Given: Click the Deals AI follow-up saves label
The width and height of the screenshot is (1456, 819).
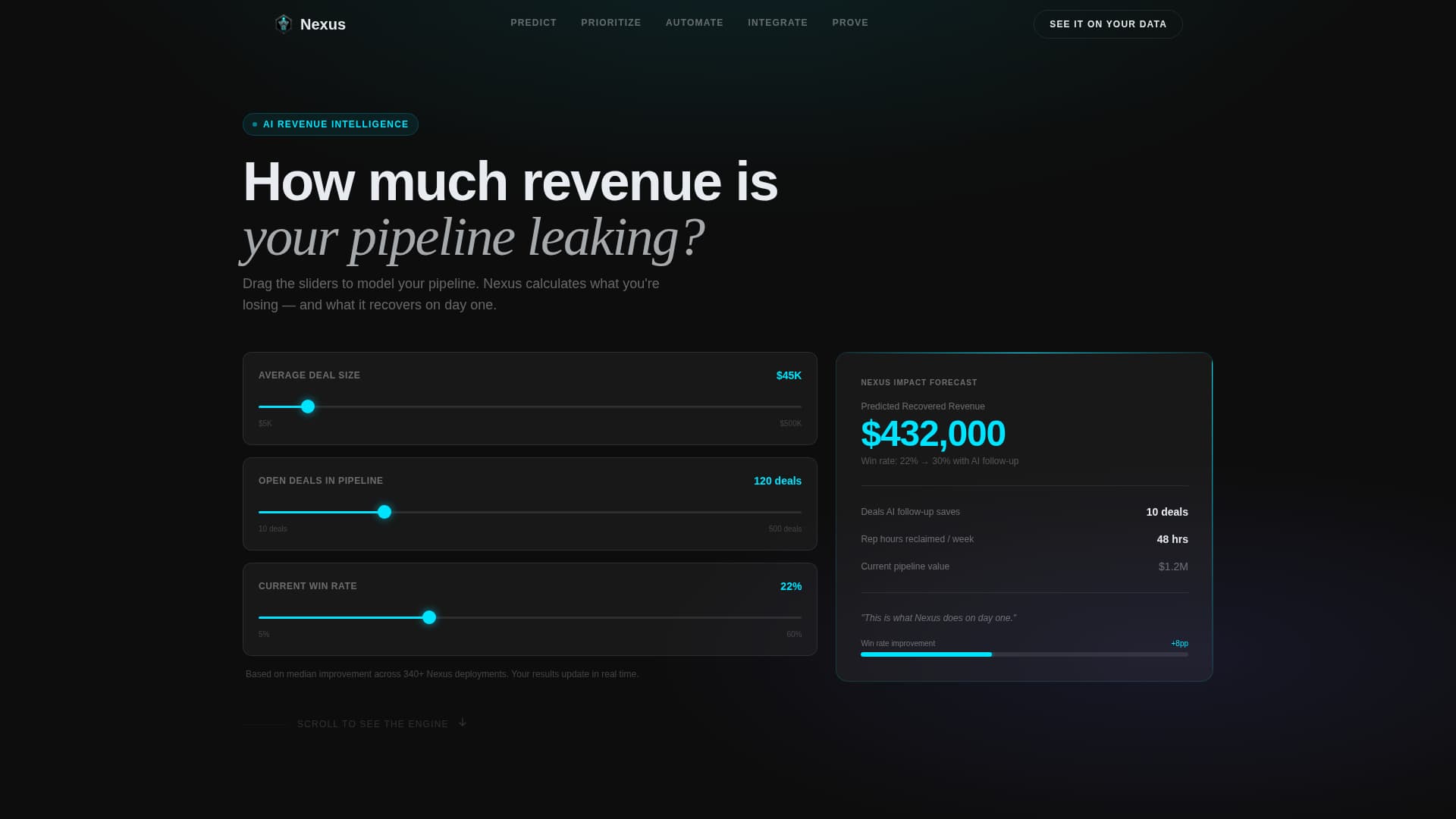Looking at the screenshot, I should click(x=910, y=512).
